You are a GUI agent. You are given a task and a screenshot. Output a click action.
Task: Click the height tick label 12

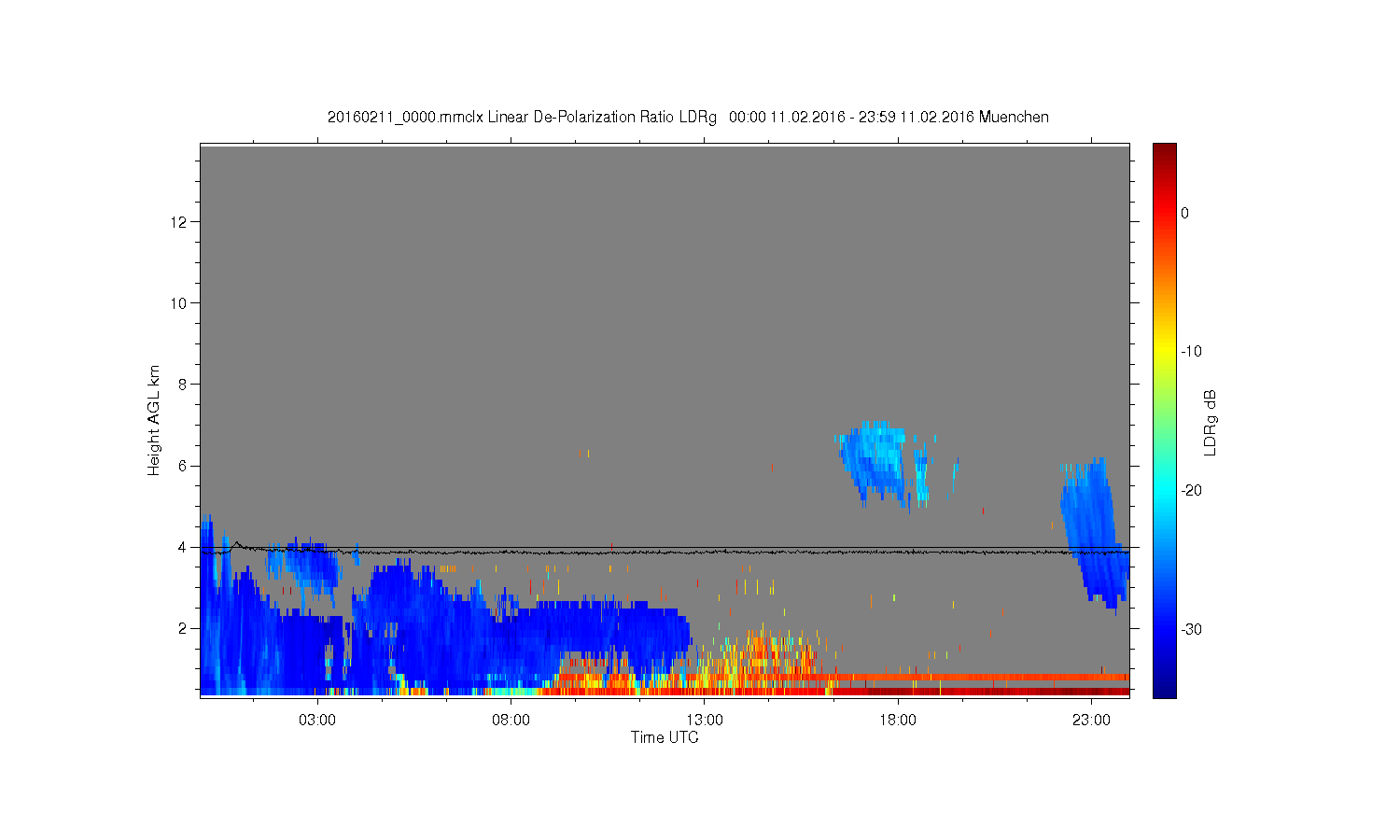click(x=180, y=221)
